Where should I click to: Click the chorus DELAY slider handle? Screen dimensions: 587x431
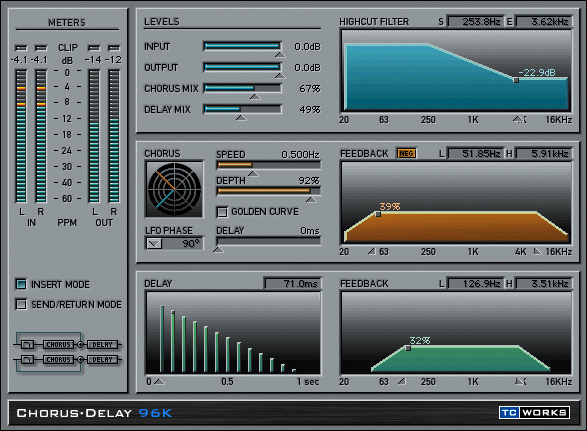[x=218, y=249]
